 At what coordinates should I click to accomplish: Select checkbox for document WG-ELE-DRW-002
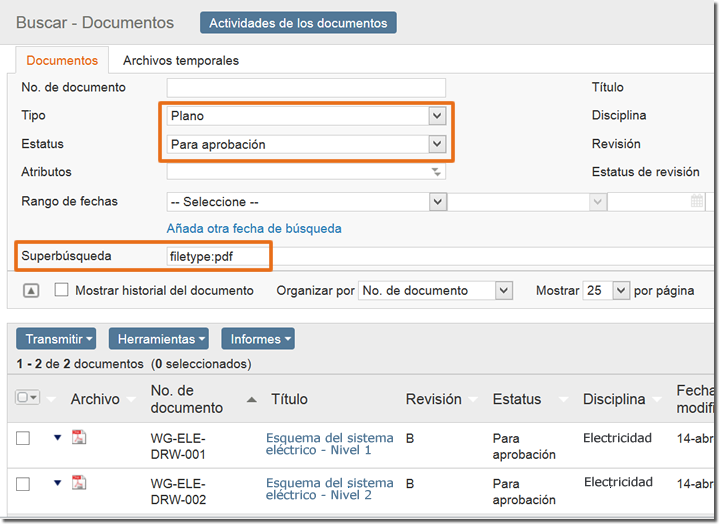click(x=23, y=484)
